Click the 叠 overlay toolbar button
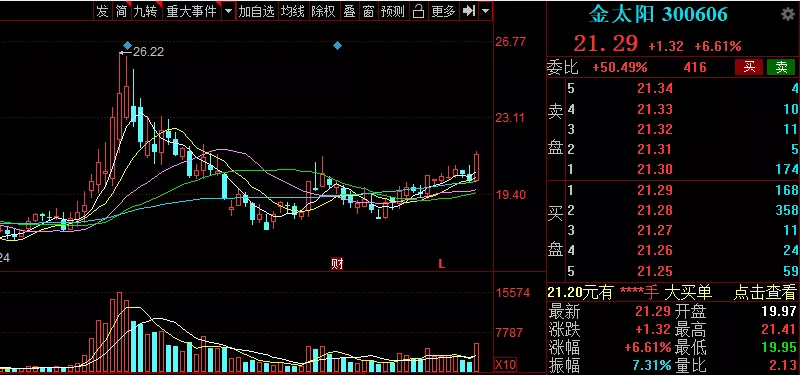Image resolution: width=800 pixels, height=375 pixels. [349, 11]
